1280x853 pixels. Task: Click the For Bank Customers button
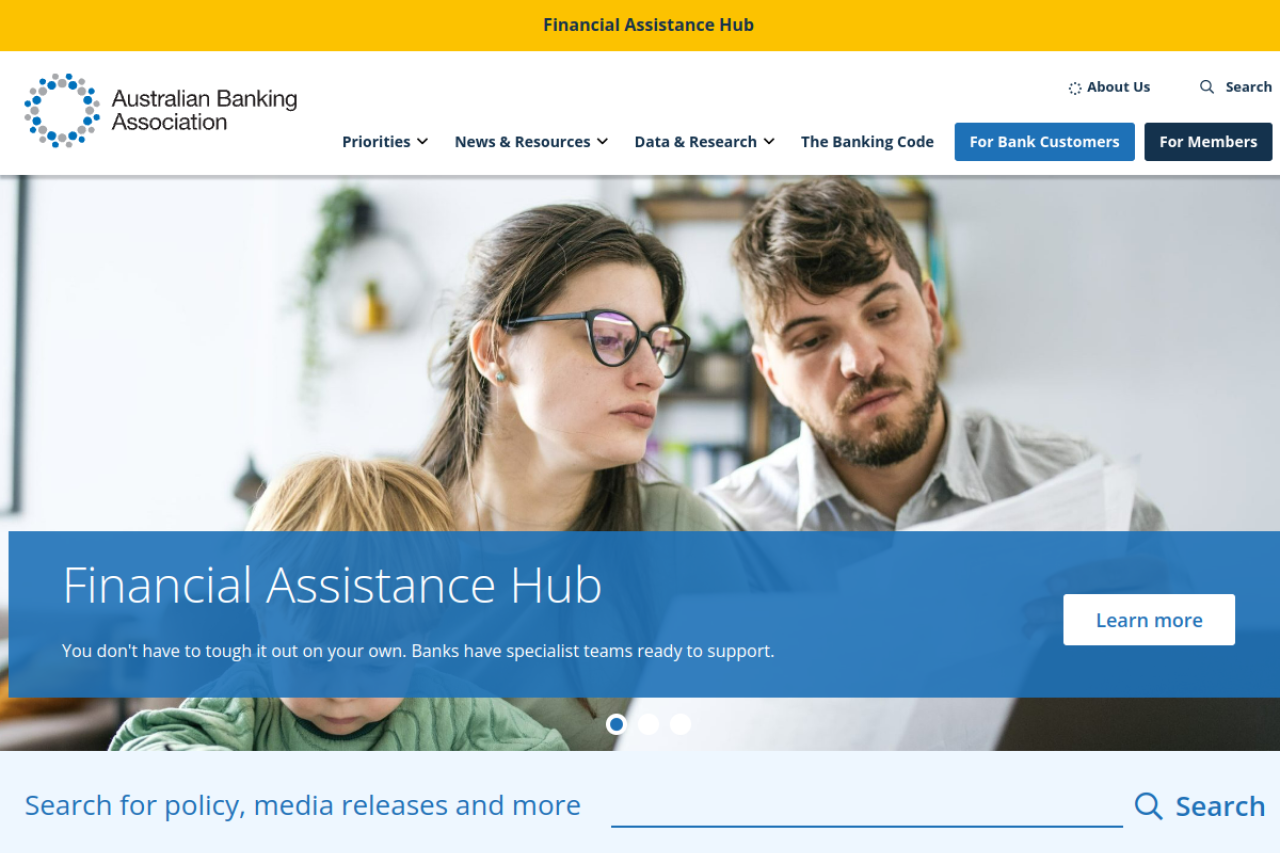1044,142
